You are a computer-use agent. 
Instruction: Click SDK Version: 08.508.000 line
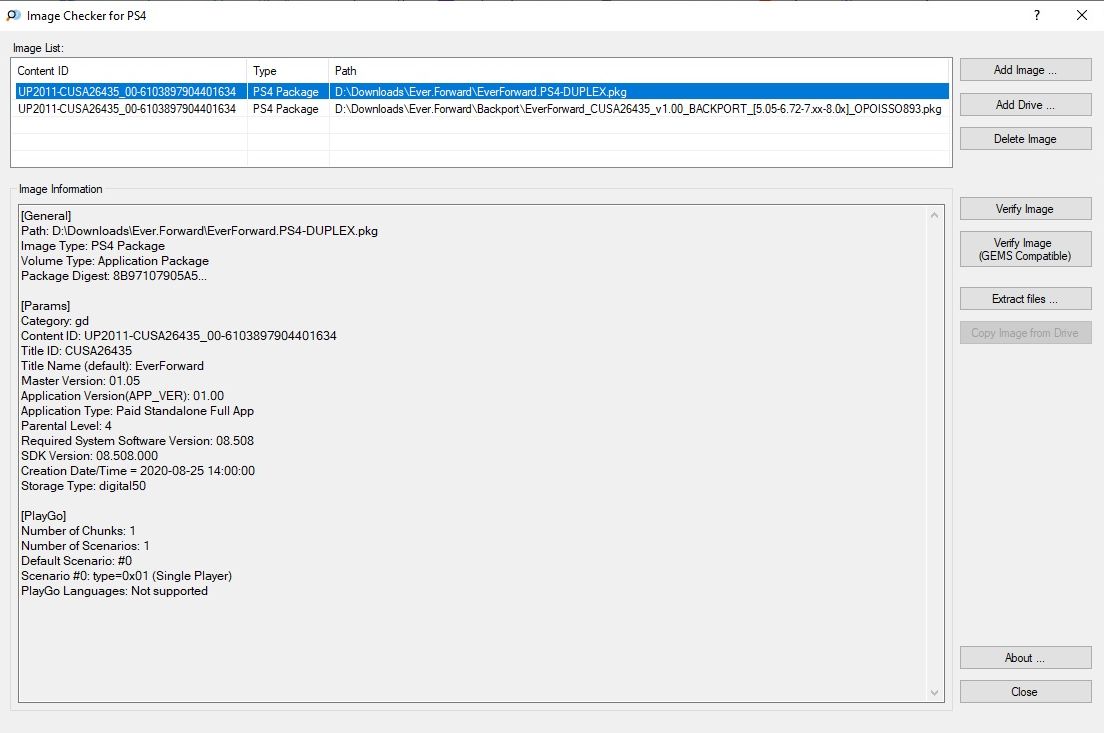(89, 456)
